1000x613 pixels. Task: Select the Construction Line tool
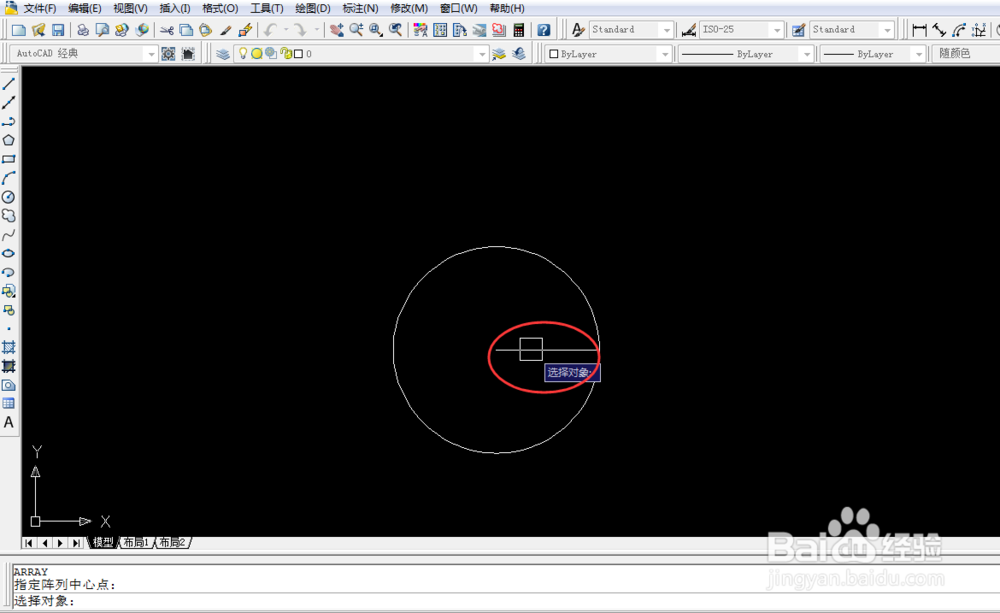[x=8, y=102]
